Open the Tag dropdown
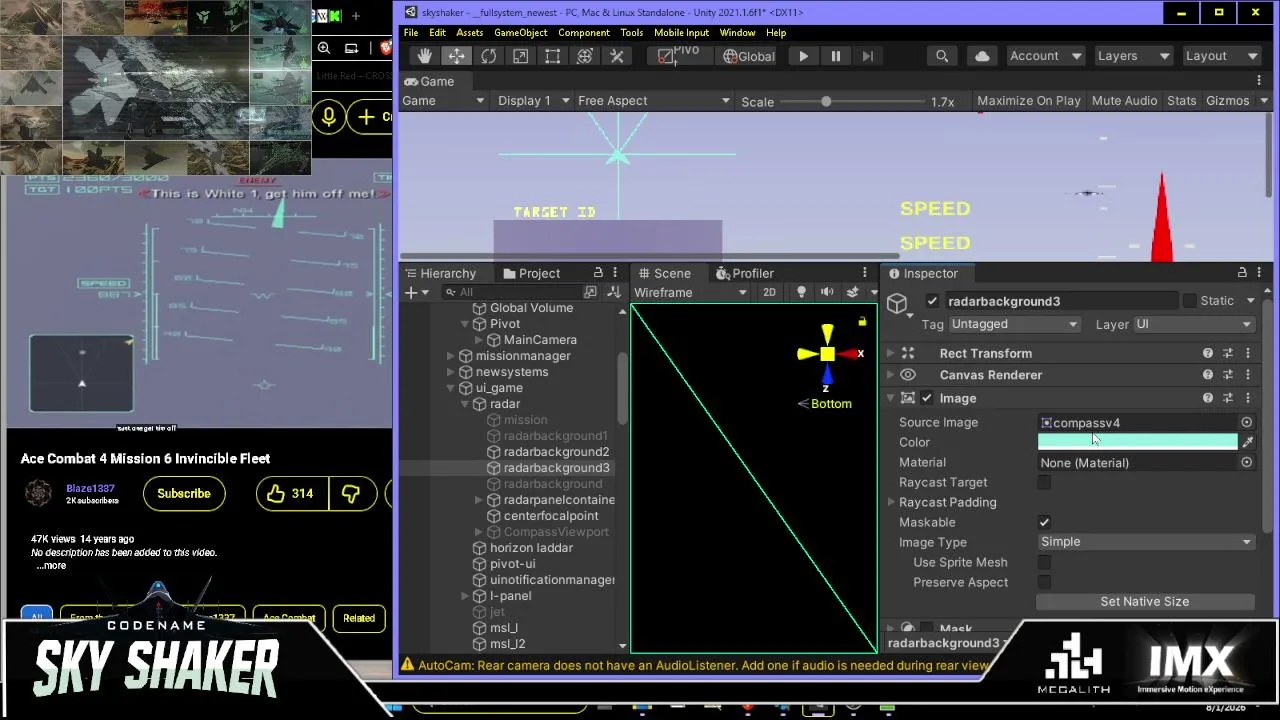The height and width of the screenshot is (720, 1280). [1014, 324]
